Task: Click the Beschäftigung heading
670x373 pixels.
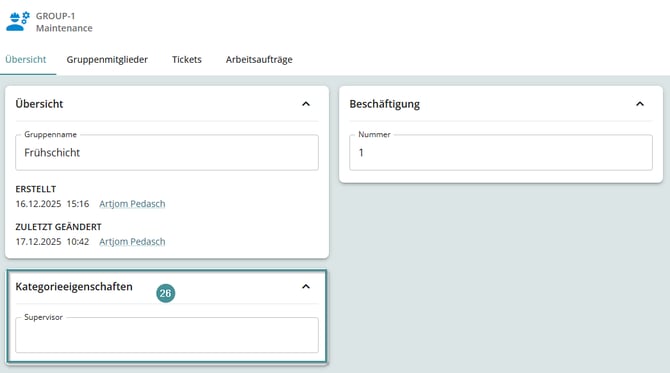Action: 385,104
